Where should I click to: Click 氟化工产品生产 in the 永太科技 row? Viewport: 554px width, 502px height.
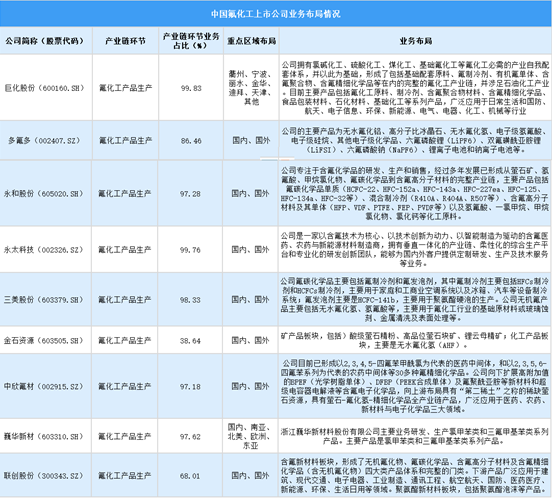[x=125, y=250]
